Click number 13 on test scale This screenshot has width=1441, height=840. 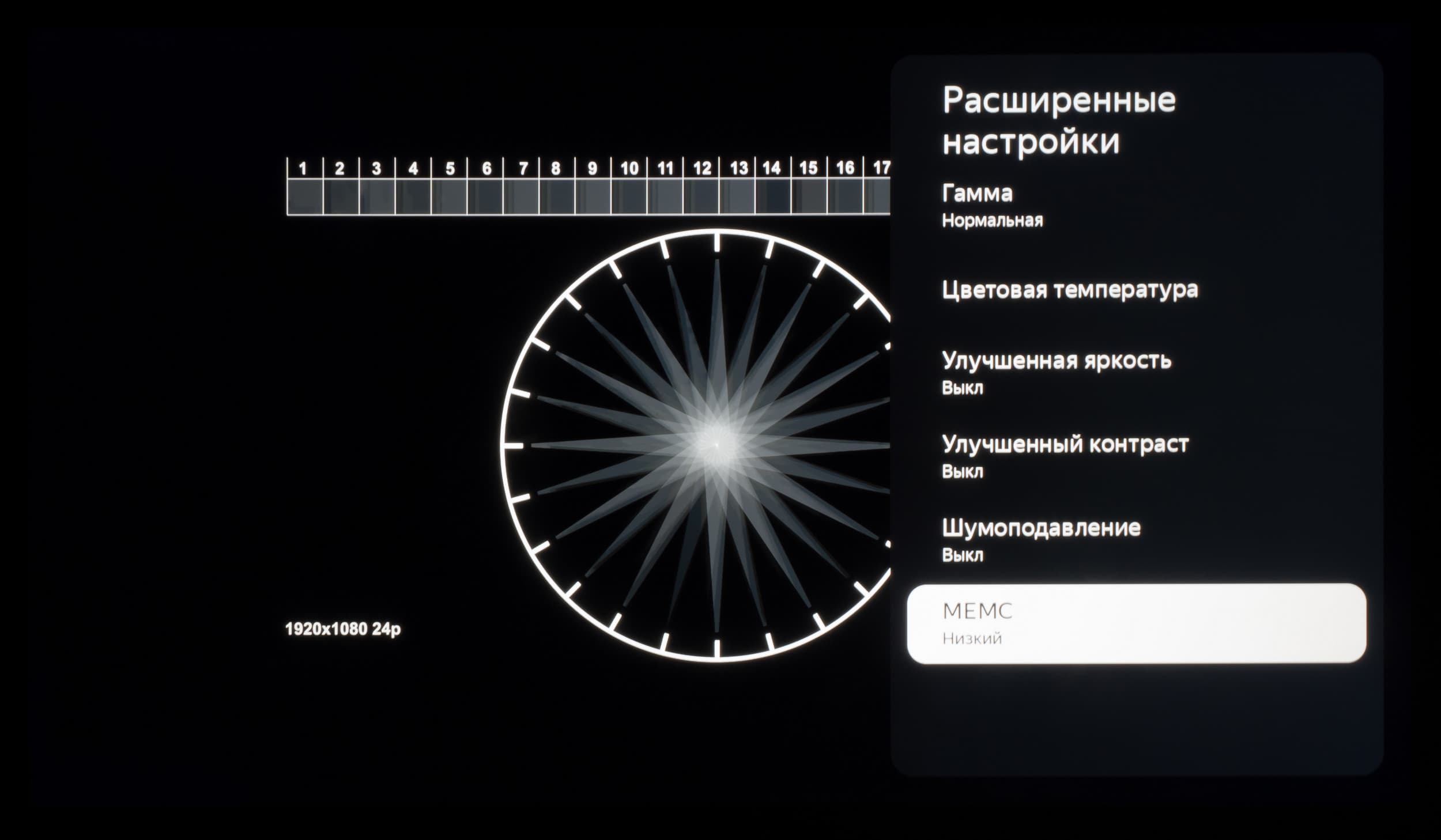click(x=738, y=168)
